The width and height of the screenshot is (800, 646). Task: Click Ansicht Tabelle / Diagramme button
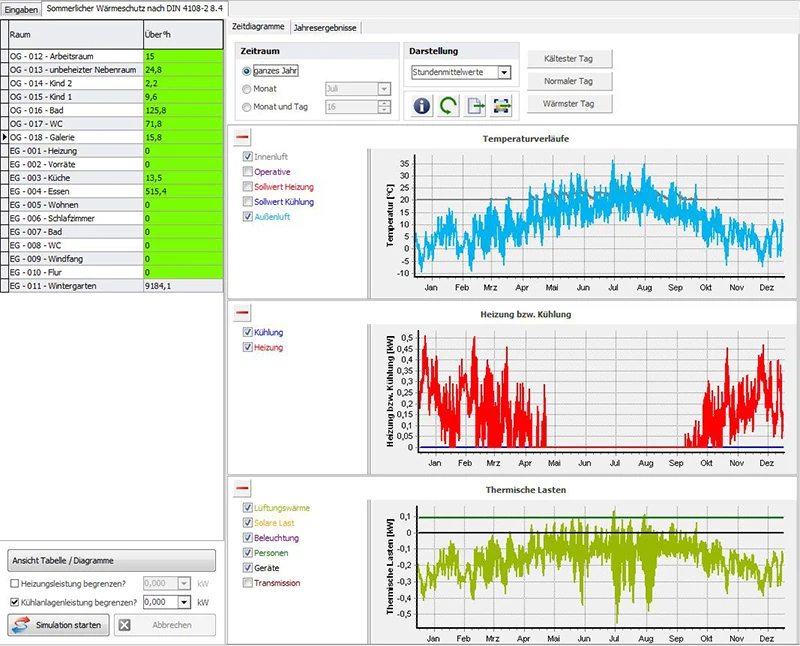[111, 560]
